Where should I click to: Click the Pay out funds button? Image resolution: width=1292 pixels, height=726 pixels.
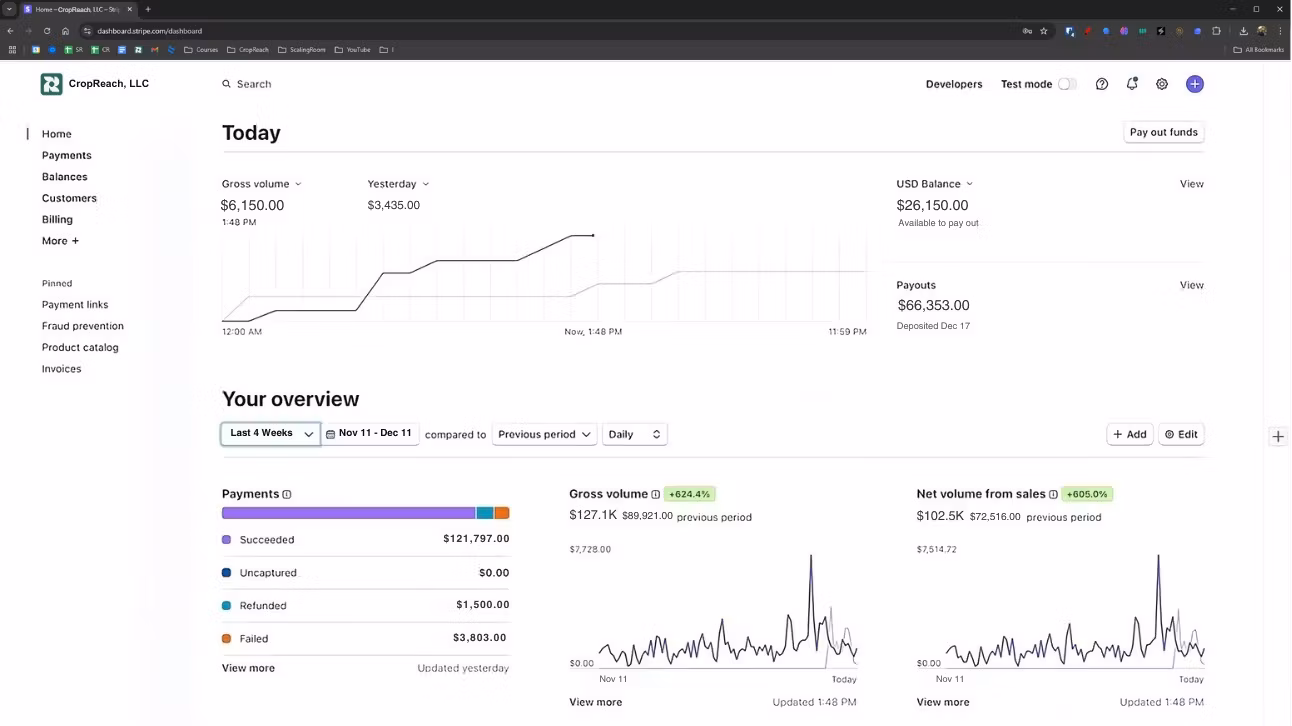pos(1164,132)
